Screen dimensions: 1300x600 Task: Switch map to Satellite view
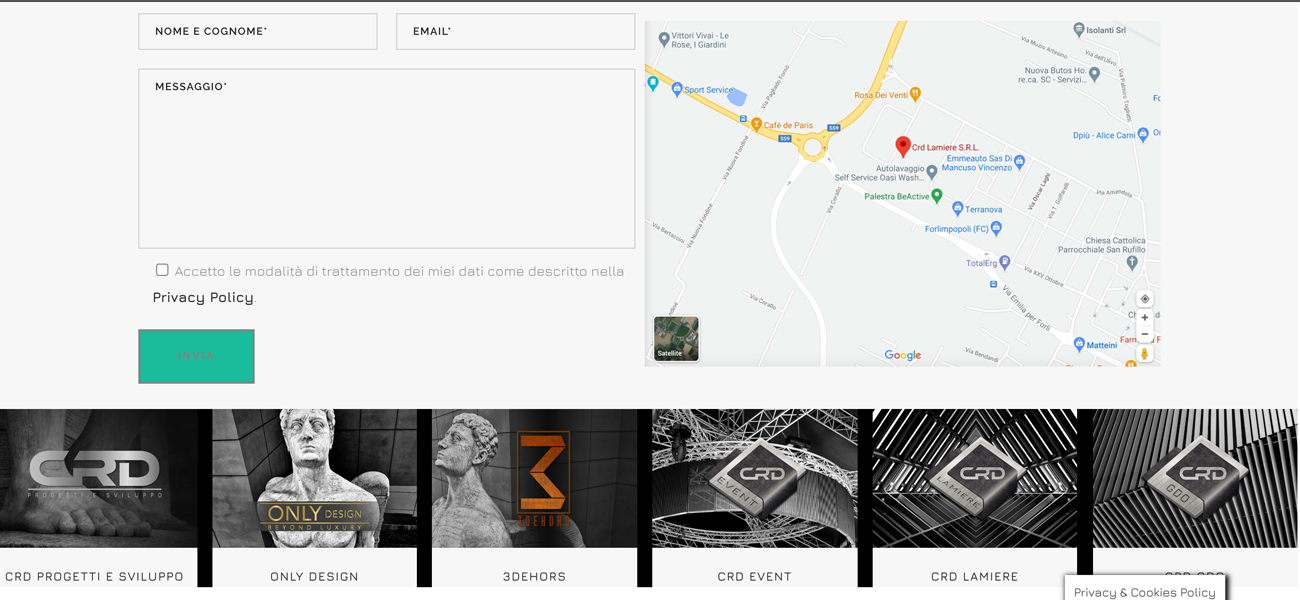point(676,339)
